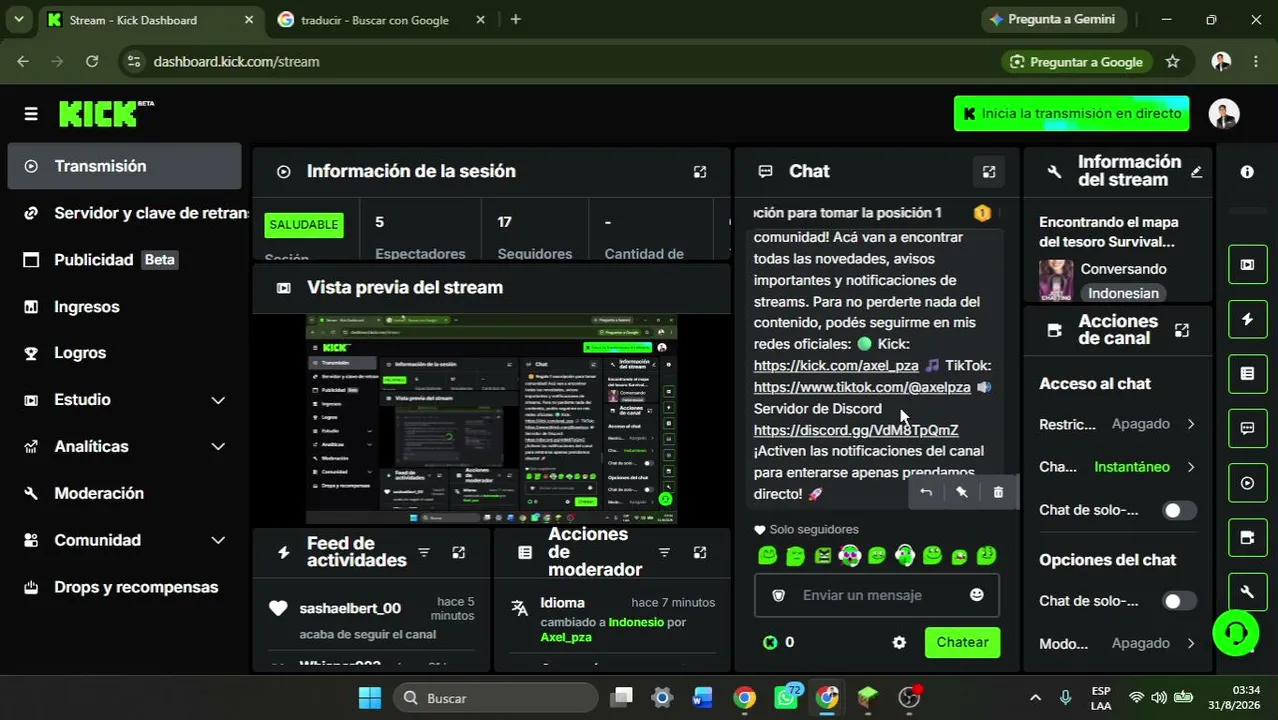Click the Chatear button
Screen dimensions: 1278x720
pos(962,643)
